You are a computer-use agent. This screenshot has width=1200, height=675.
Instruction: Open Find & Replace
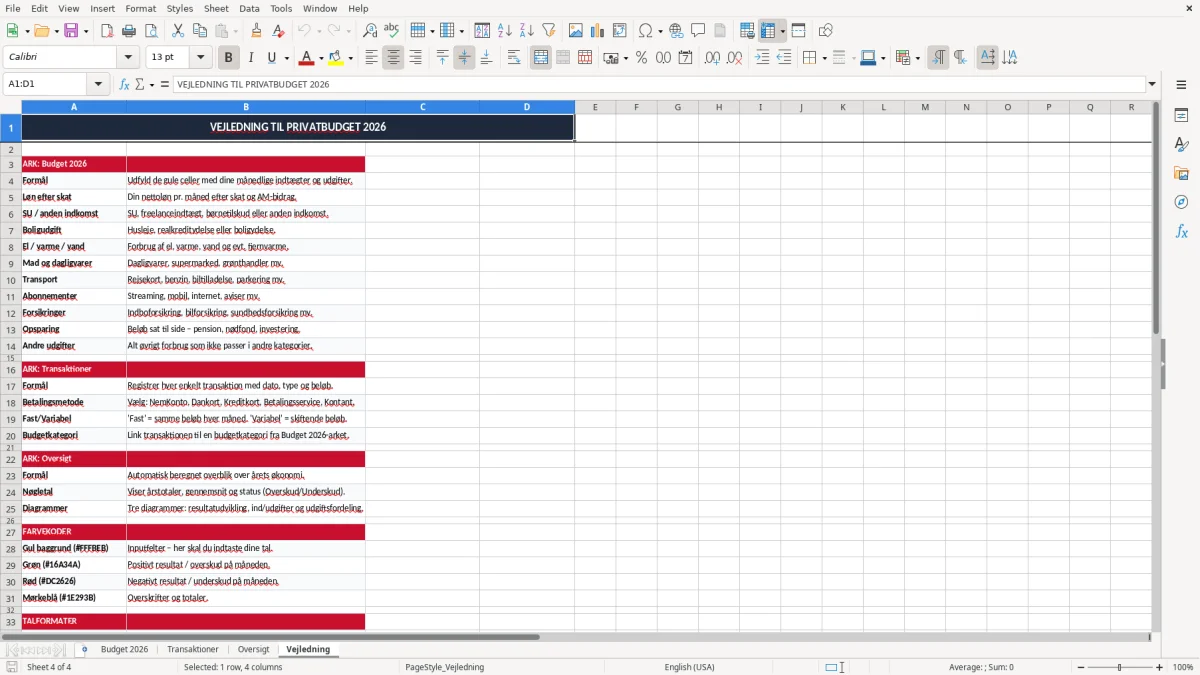pos(370,31)
